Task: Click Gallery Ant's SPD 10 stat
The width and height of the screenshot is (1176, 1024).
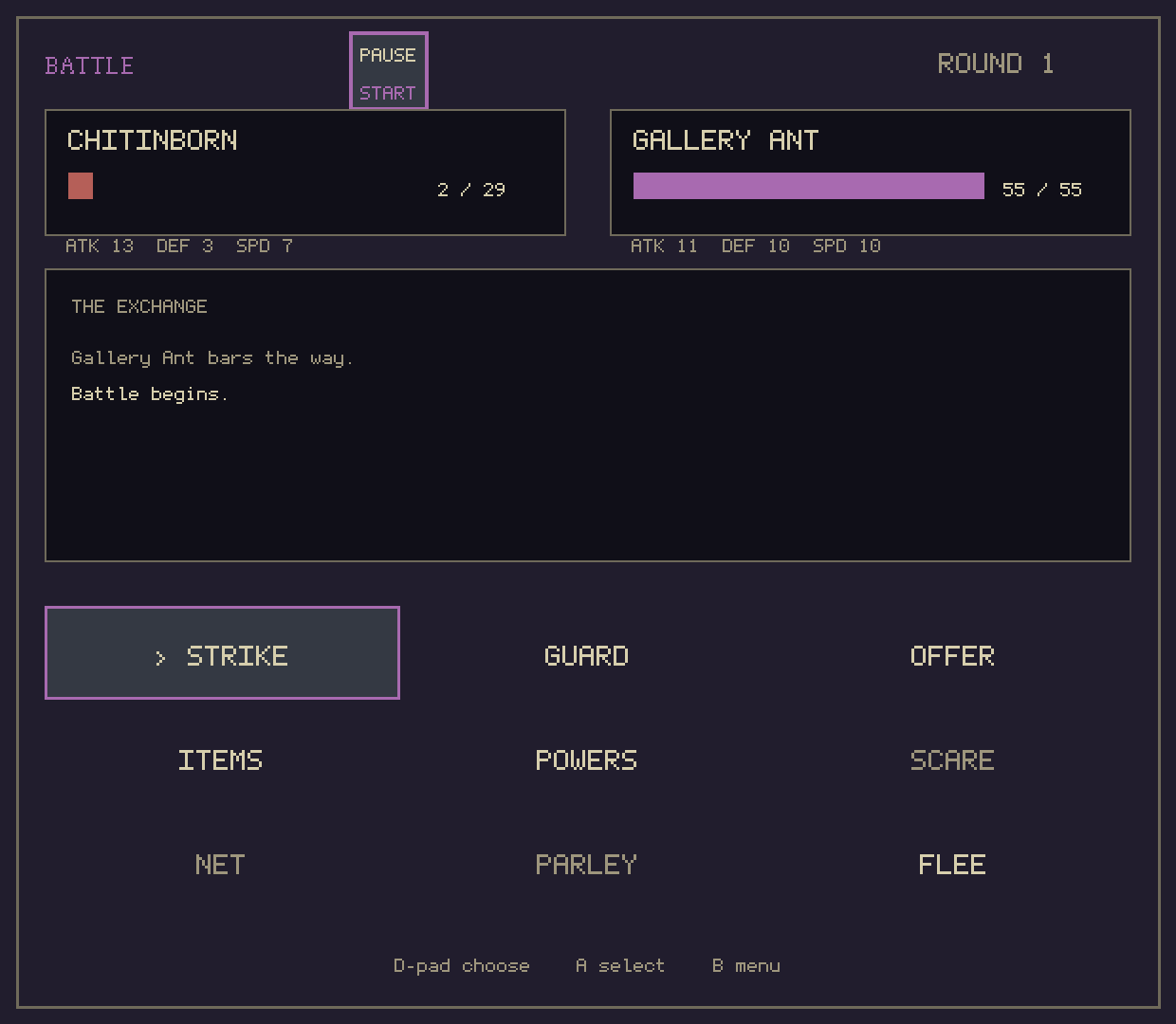Action: click(847, 246)
